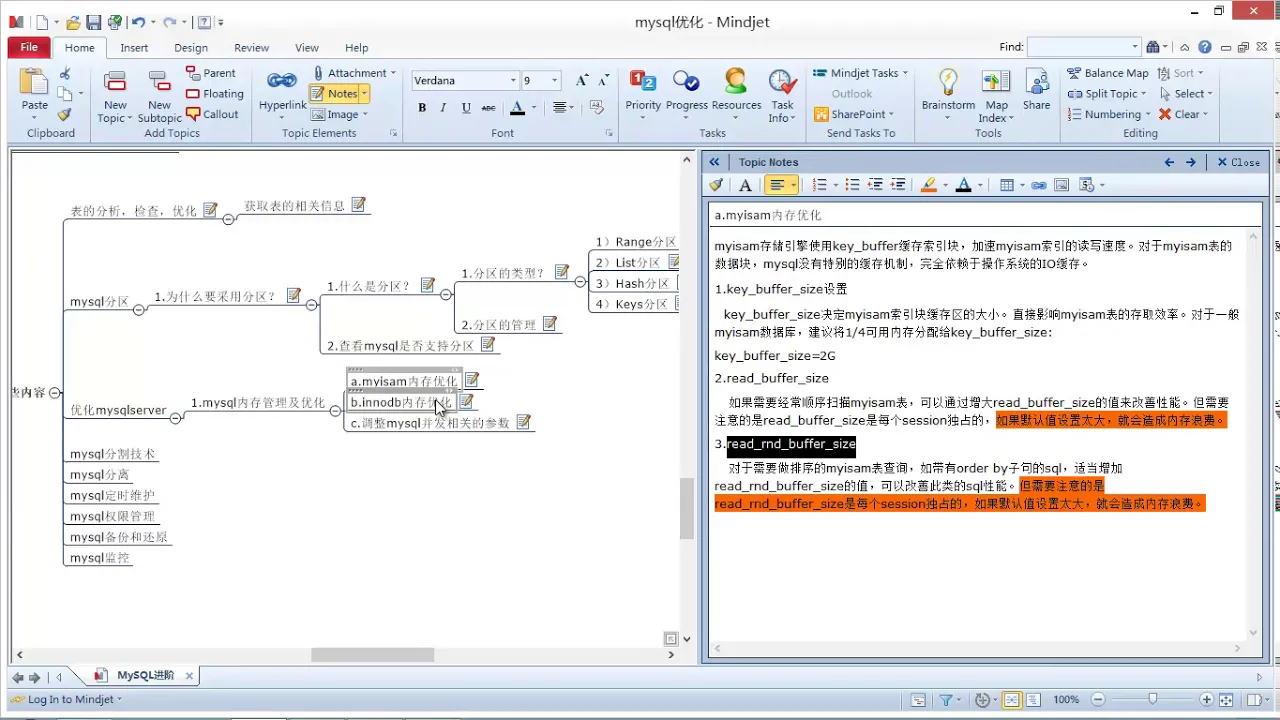This screenshot has height=720, width=1280.
Task: Click the notes numbered list icon
Action: [822, 185]
